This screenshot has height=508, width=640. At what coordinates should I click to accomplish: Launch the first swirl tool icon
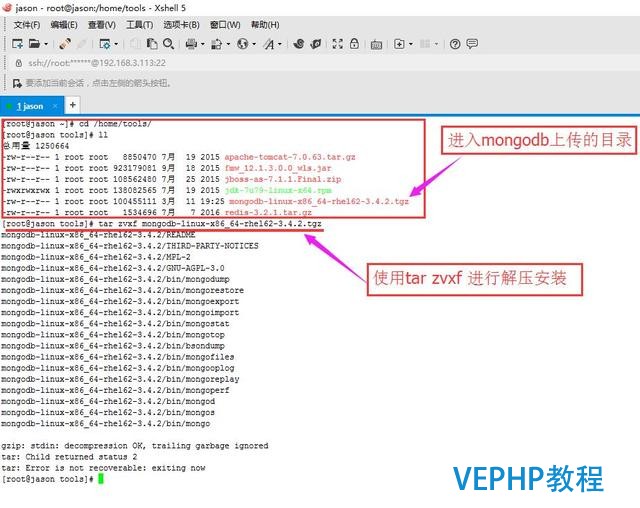(299, 44)
